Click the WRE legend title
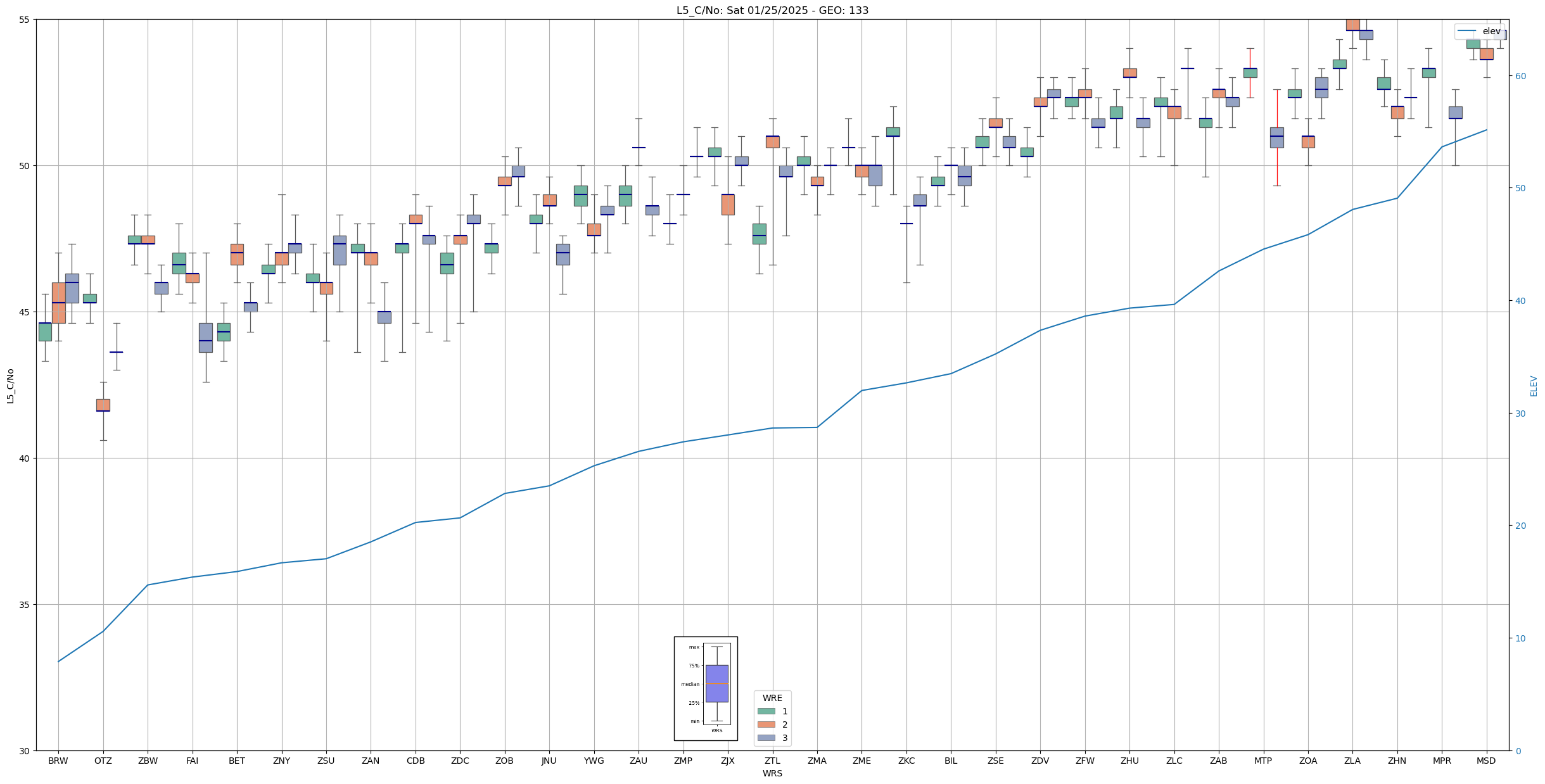 pyautogui.click(x=772, y=698)
